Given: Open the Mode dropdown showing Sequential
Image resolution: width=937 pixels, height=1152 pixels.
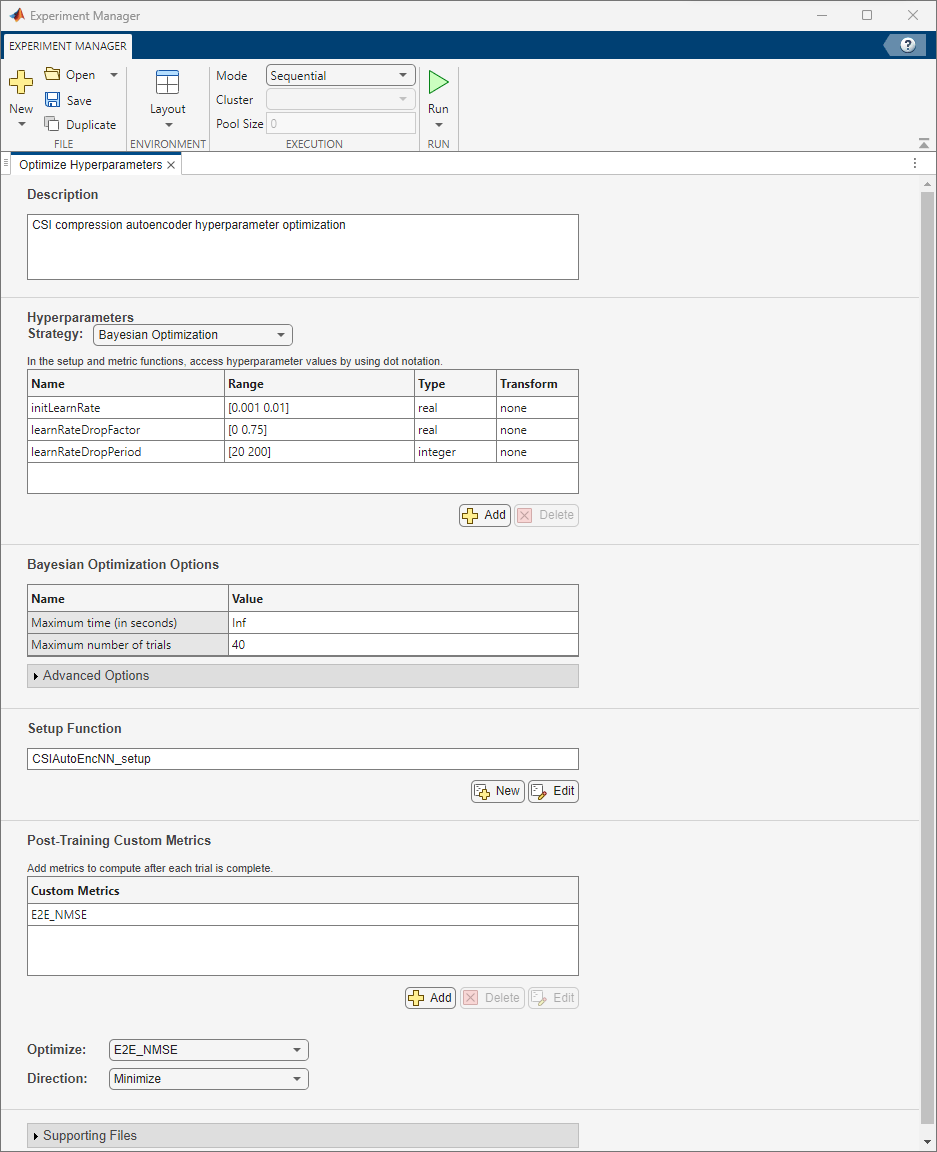Looking at the screenshot, I should coord(340,75).
